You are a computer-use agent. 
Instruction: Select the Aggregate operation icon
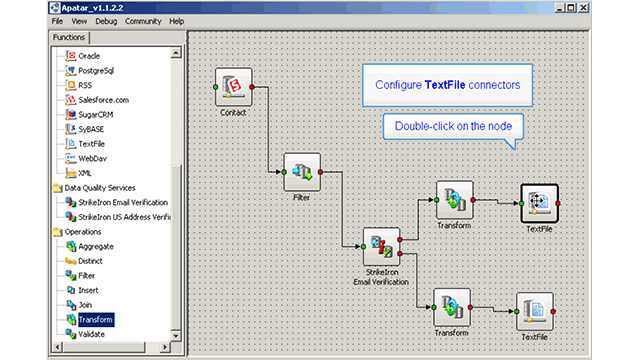[x=71, y=246]
